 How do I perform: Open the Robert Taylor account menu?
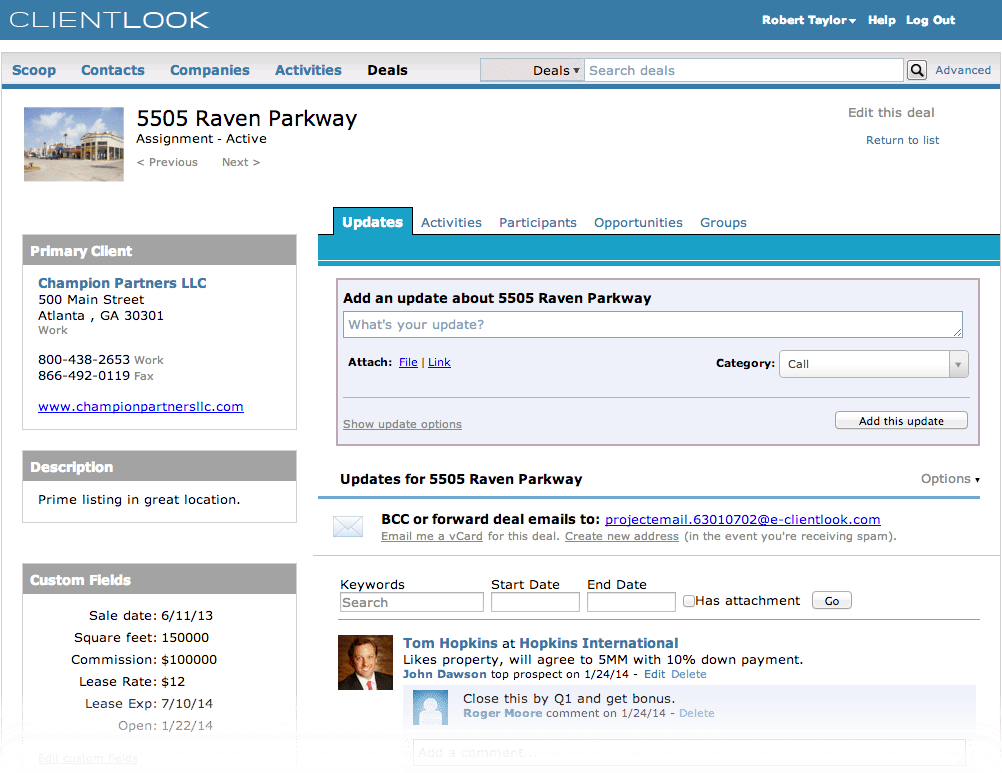pyautogui.click(x=808, y=20)
